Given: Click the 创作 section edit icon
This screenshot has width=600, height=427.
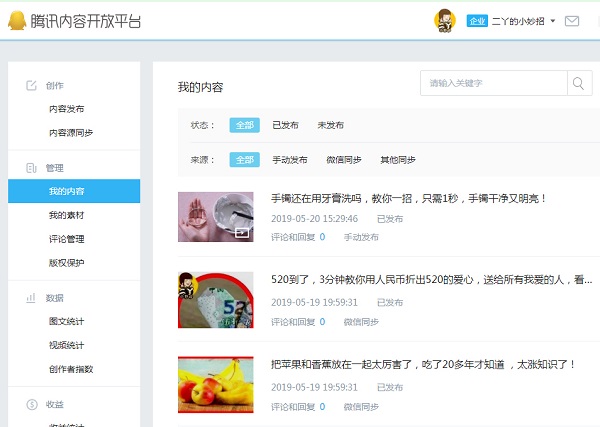Looking at the screenshot, I should click(31, 85).
